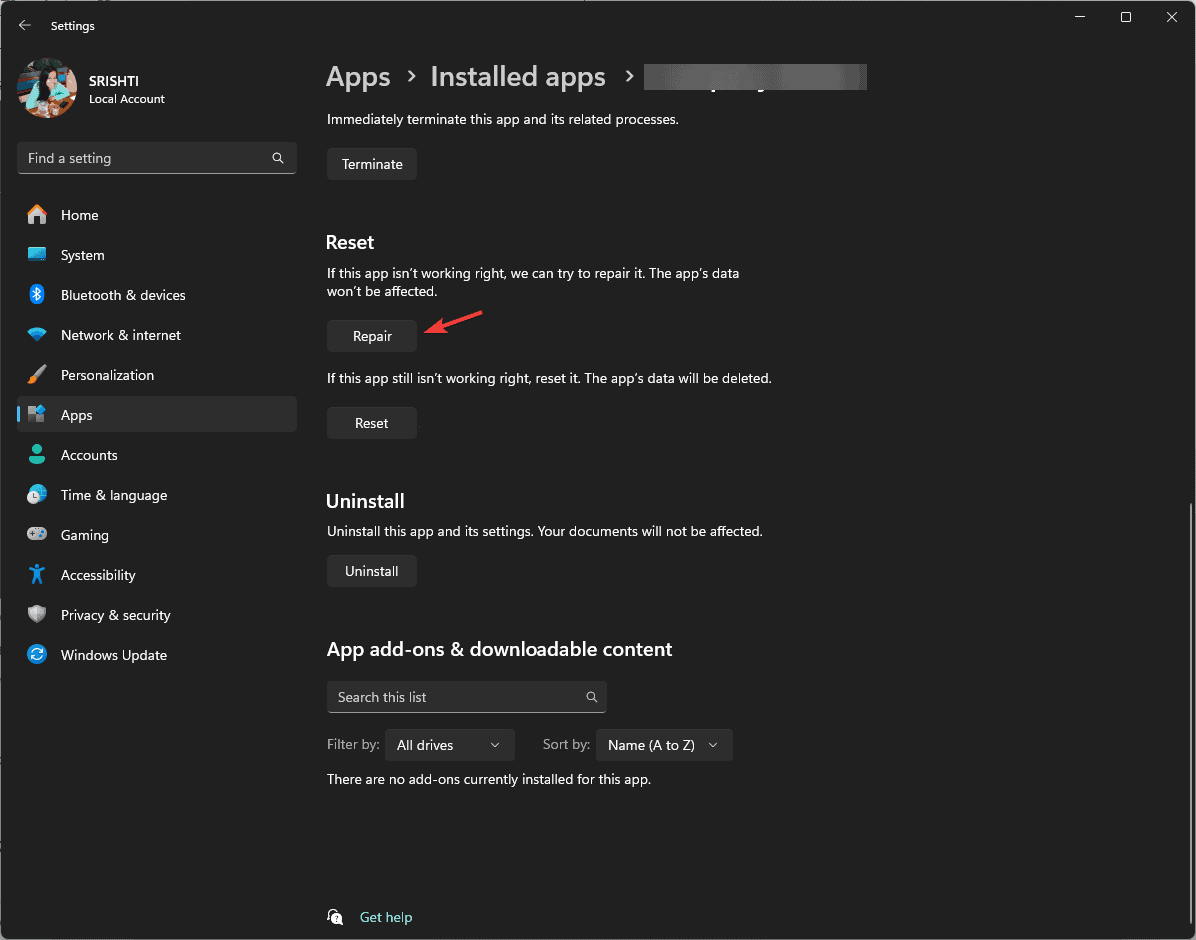This screenshot has width=1196, height=940.
Task: Open Windows Update settings
Action: point(113,654)
